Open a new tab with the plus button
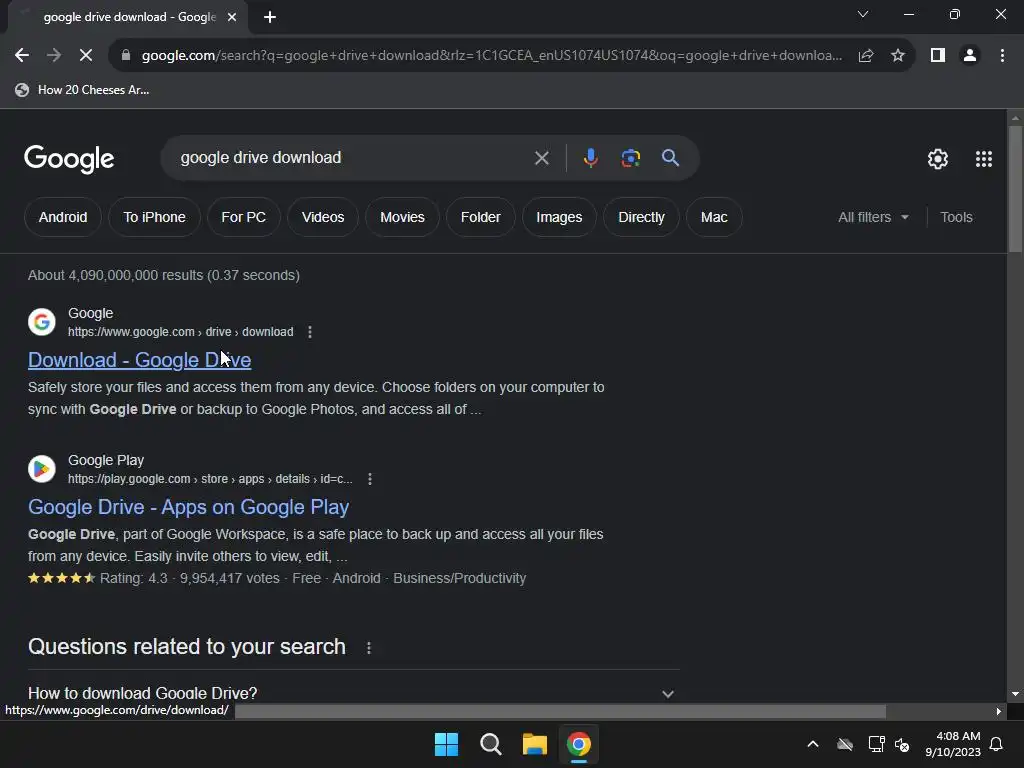1024x768 pixels. pyautogui.click(x=270, y=17)
